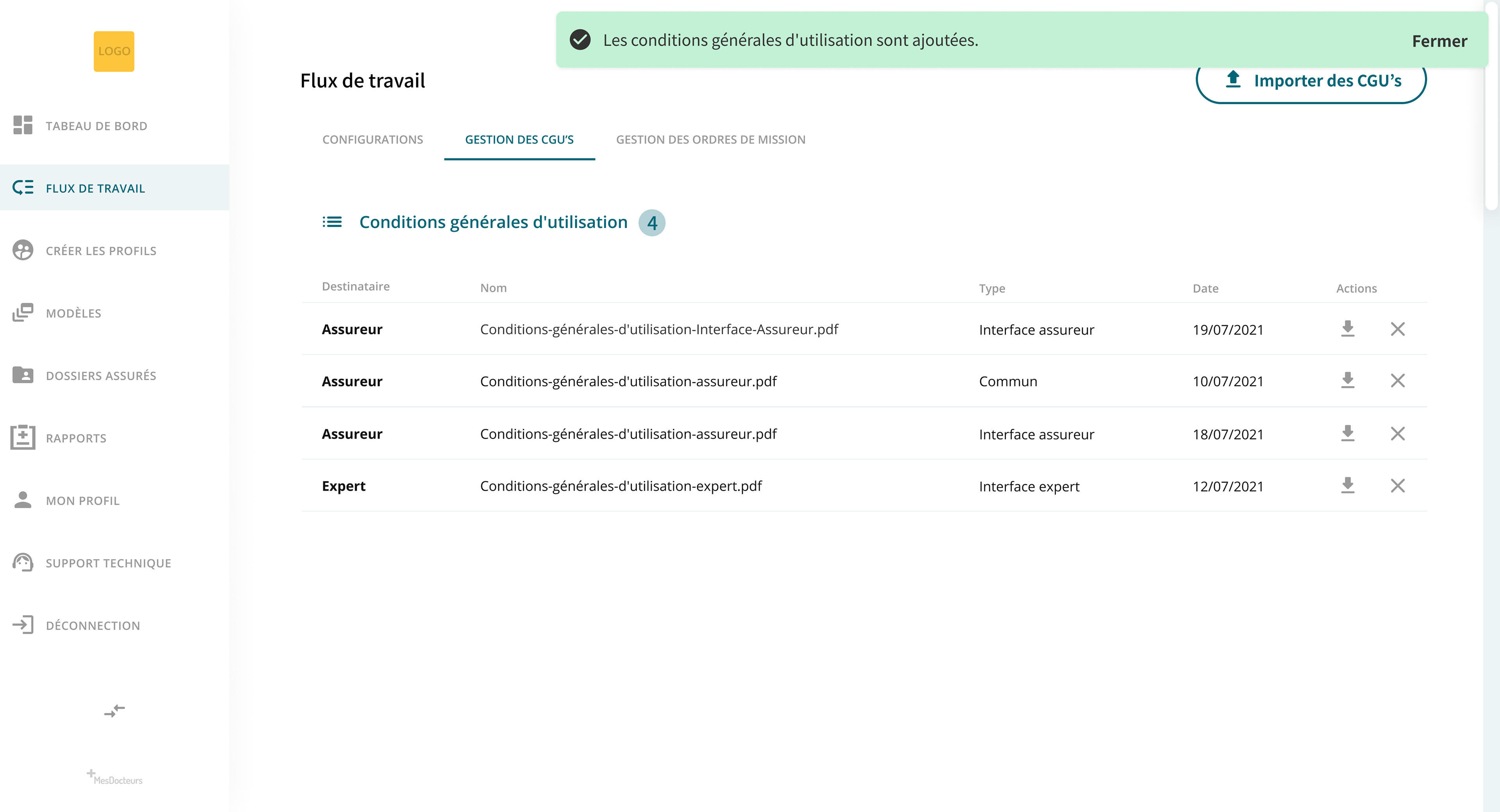Download Conditions-générales-d'utilisation-Interface-Assureur.pdf
Screen dimensions: 1500x812
pyautogui.click(x=1347, y=329)
